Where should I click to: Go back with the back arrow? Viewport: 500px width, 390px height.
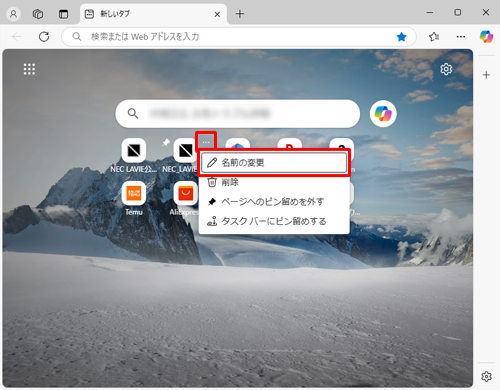pyautogui.click(x=17, y=36)
